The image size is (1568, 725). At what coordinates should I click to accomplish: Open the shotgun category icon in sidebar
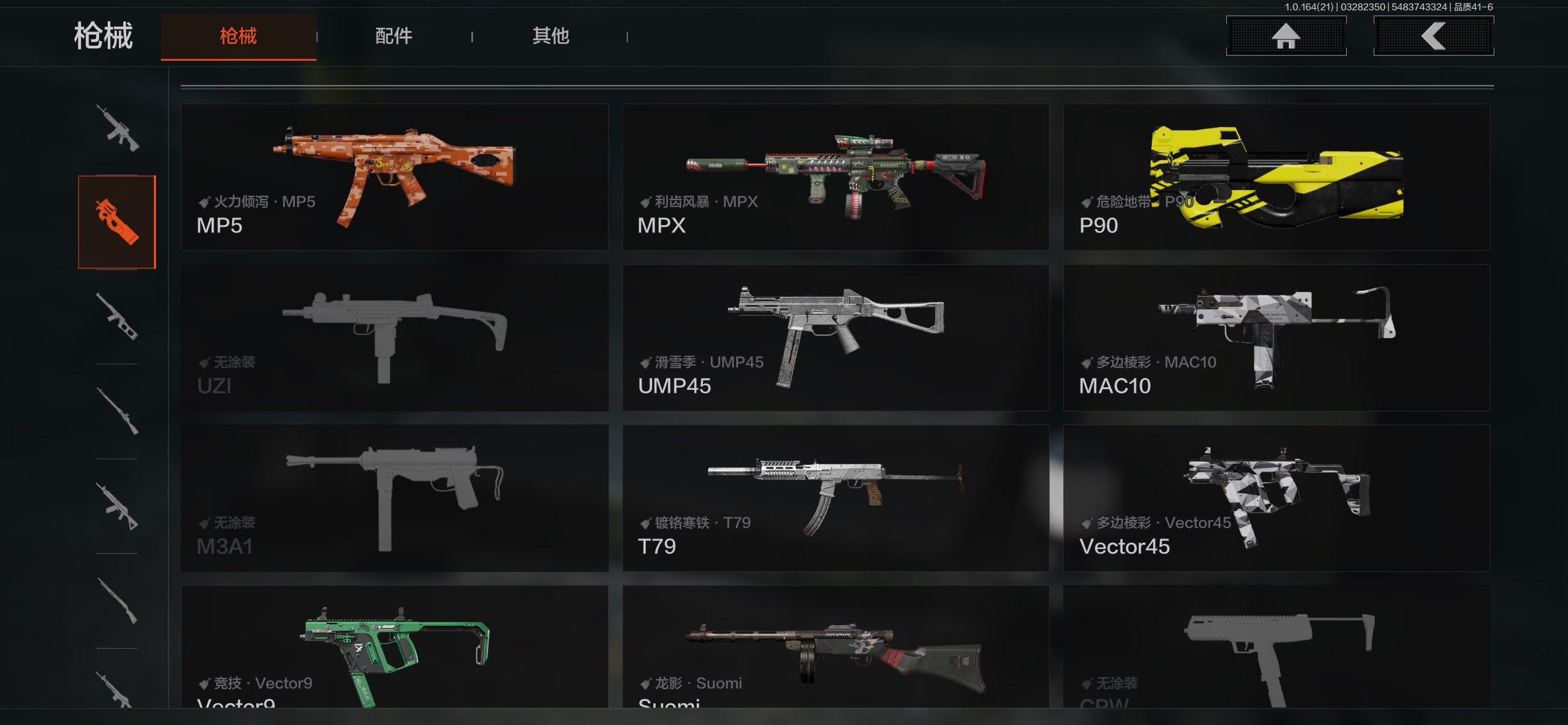[117, 600]
